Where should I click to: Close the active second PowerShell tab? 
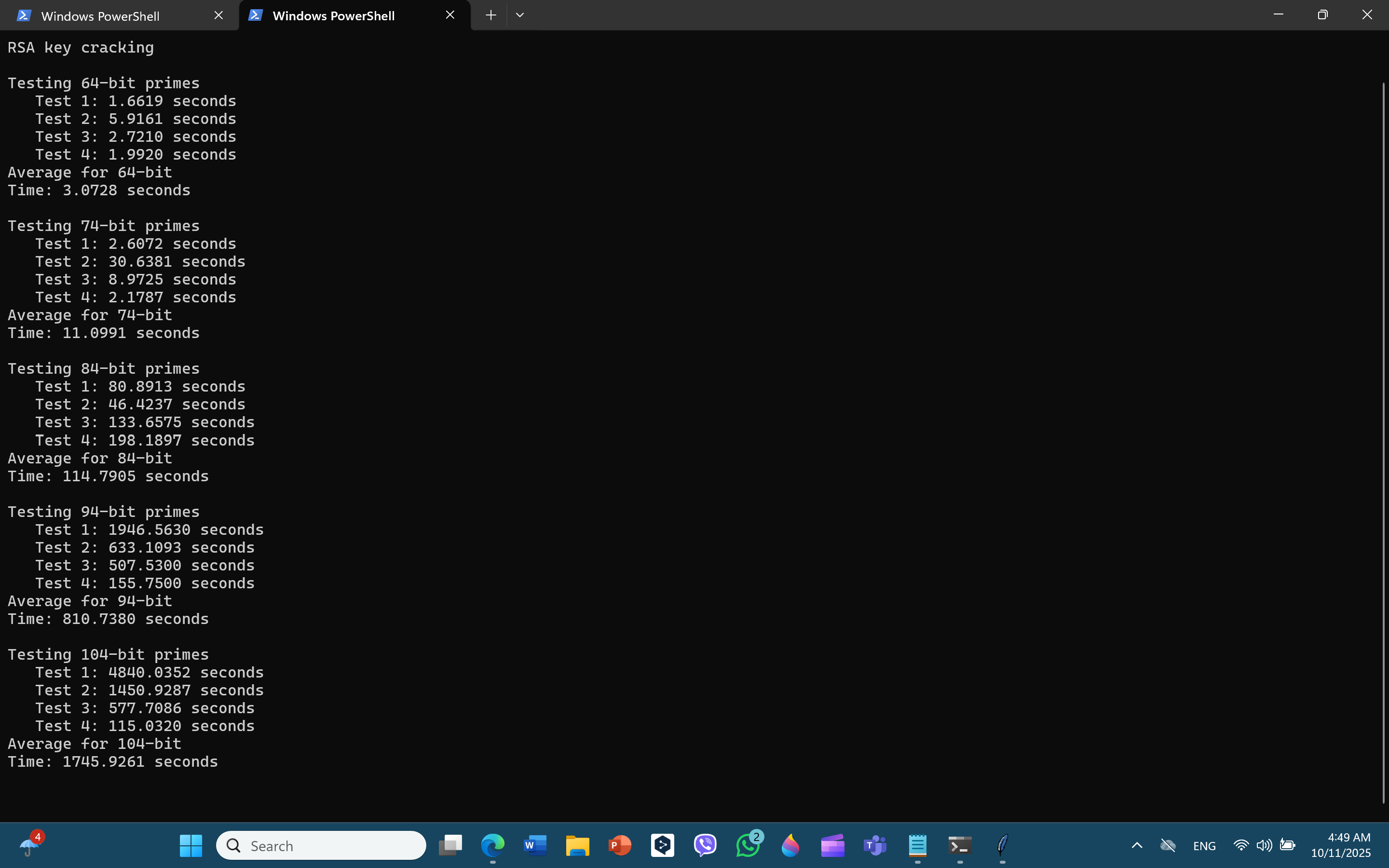pyautogui.click(x=450, y=15)
